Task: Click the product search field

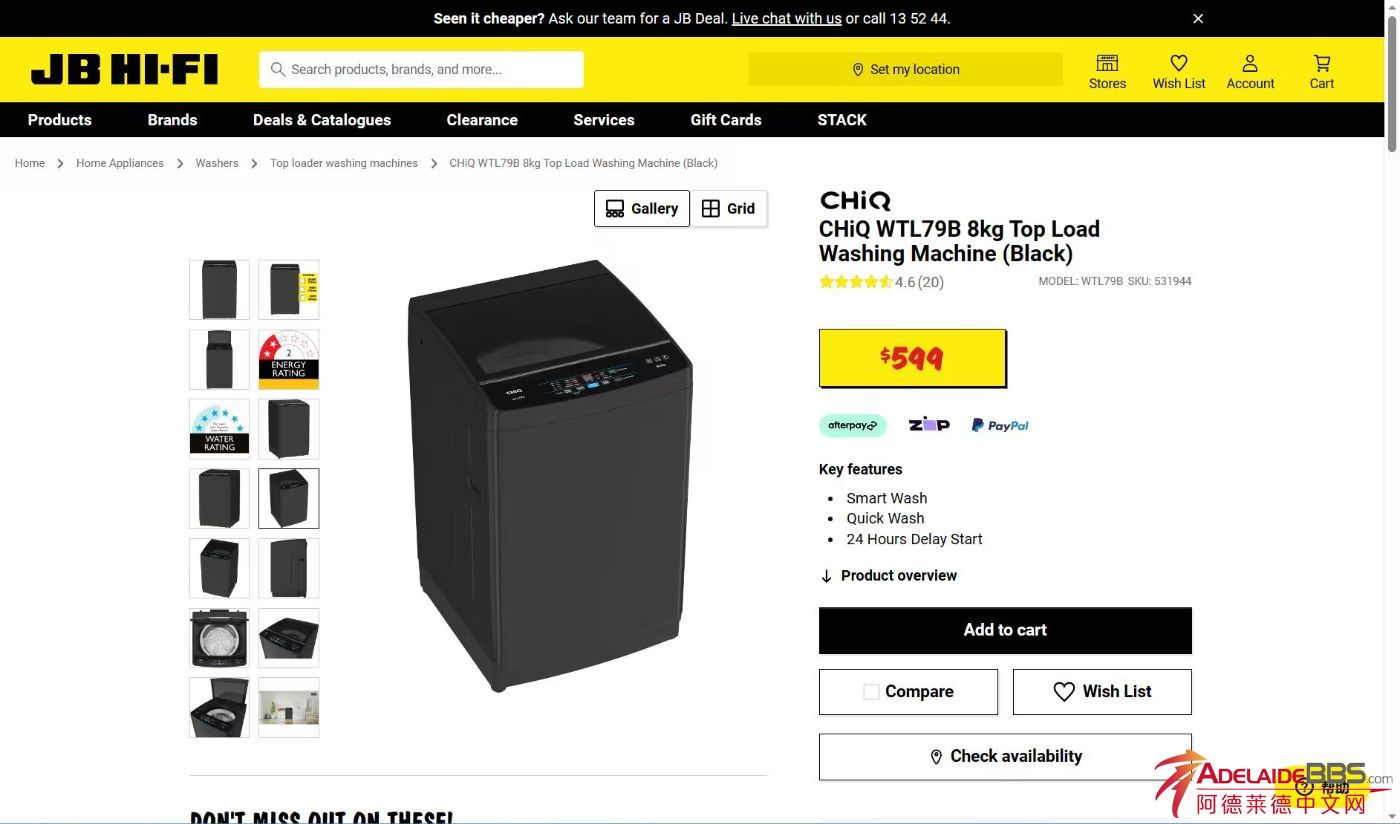Action: (x=421, y=69)
